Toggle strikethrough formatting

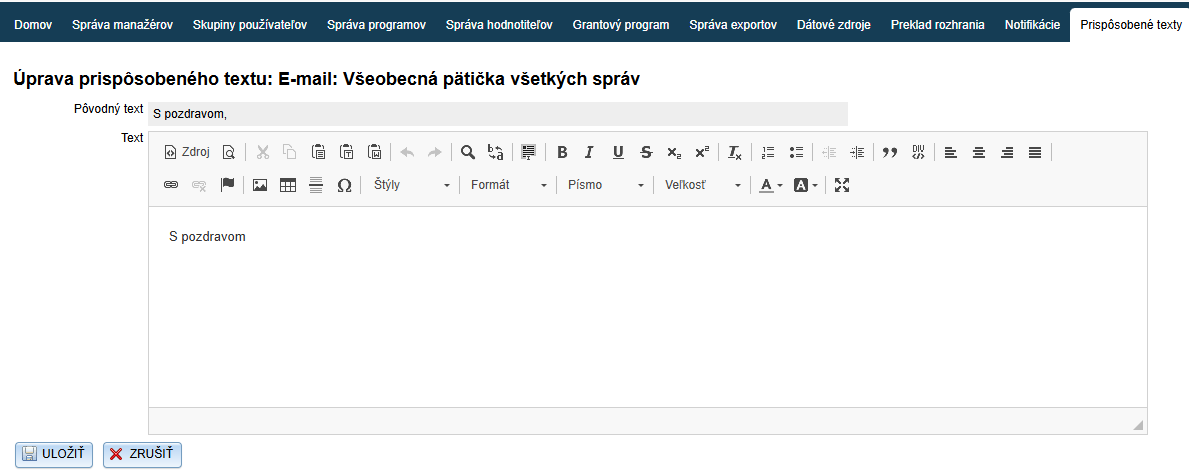(646, 152)
